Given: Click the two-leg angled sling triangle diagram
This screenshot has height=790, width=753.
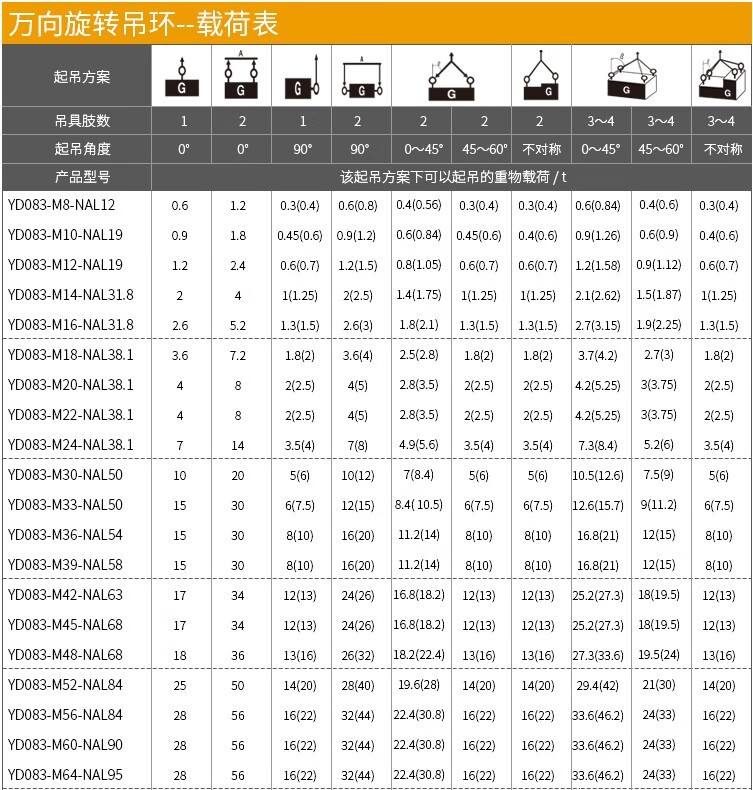Looking at the screenshot, I should pos(451,77).
